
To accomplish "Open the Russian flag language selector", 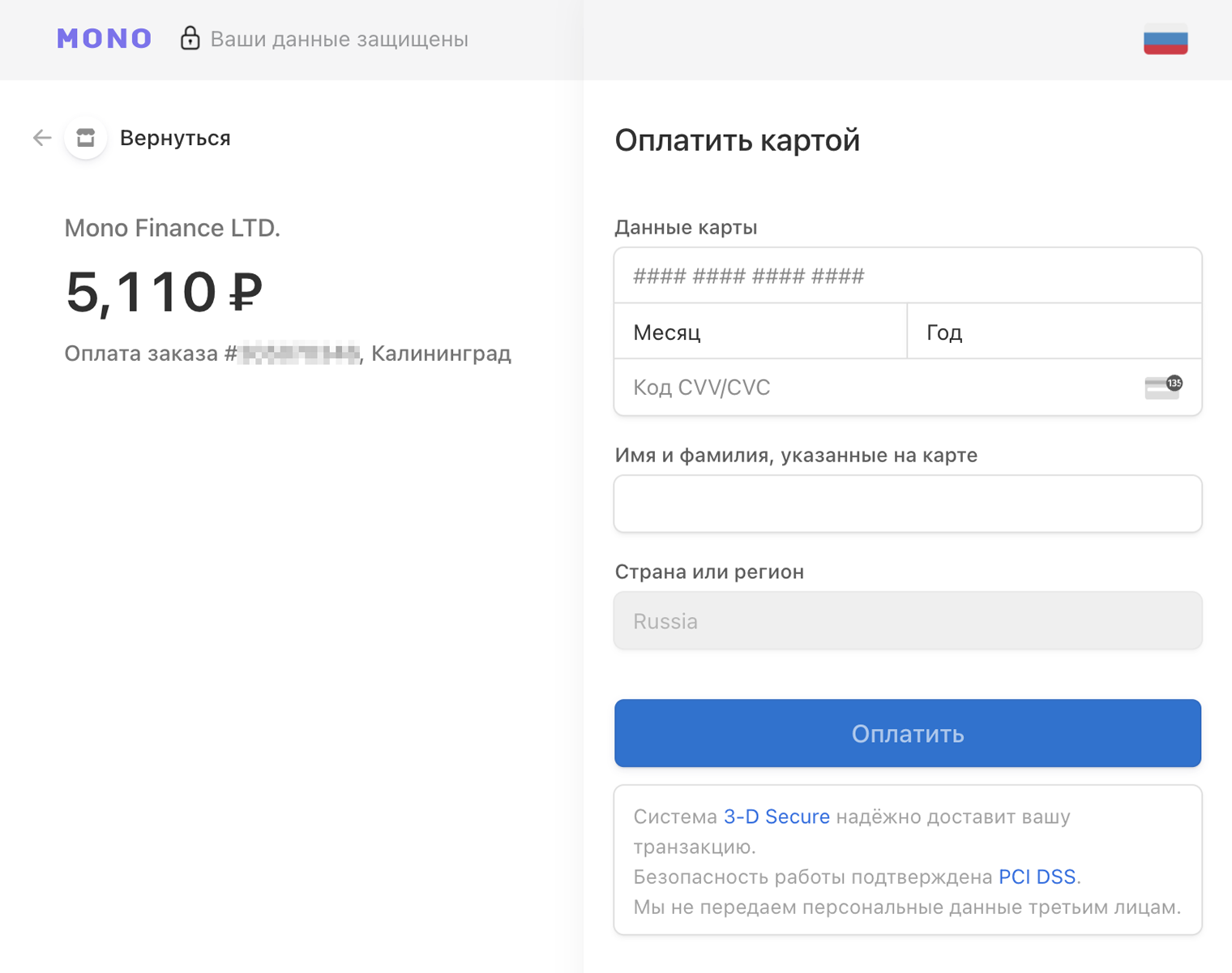I will click(x=1166, y=40).
